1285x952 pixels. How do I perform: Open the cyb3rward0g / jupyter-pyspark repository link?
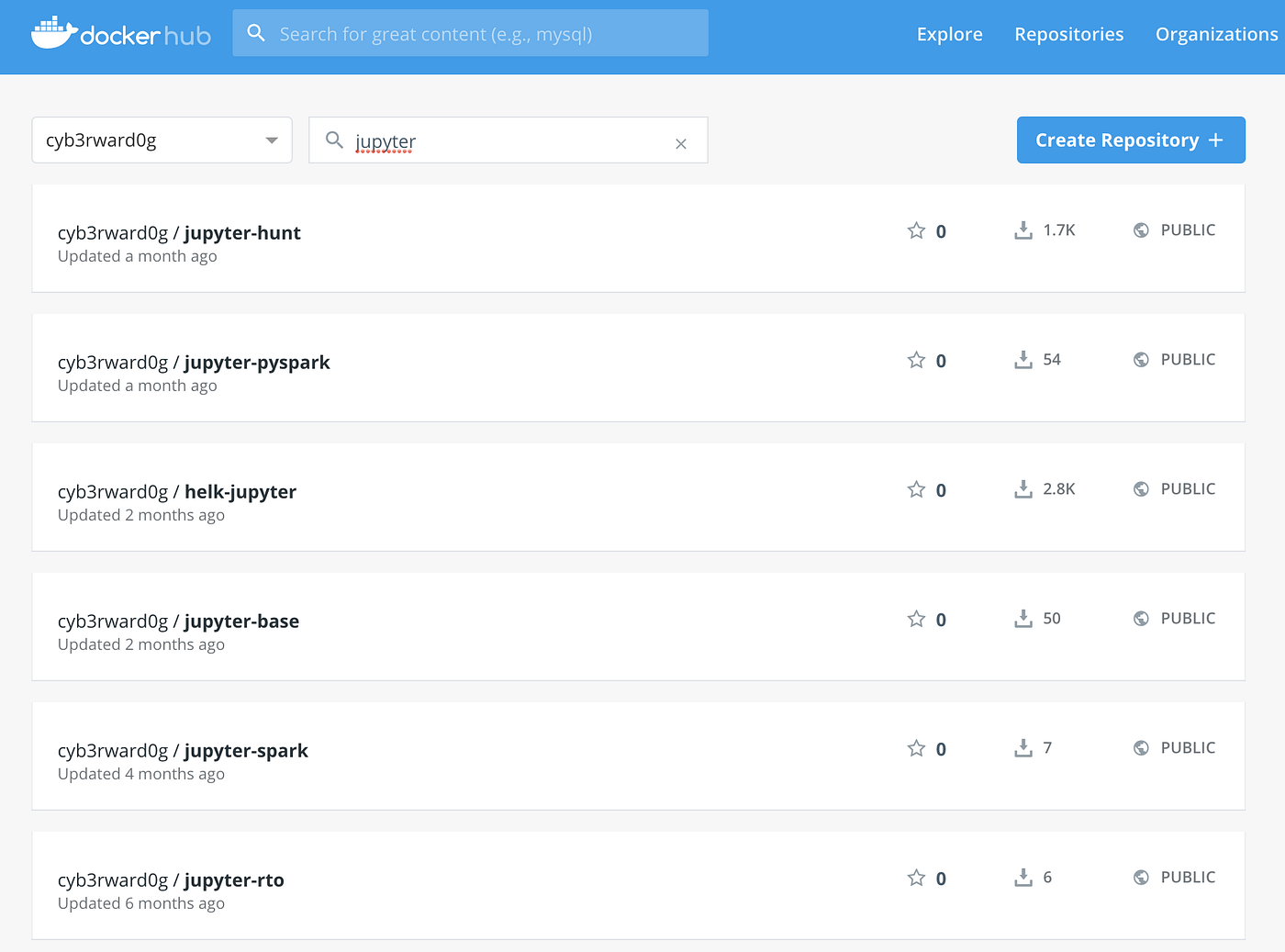tap(194, 363)
